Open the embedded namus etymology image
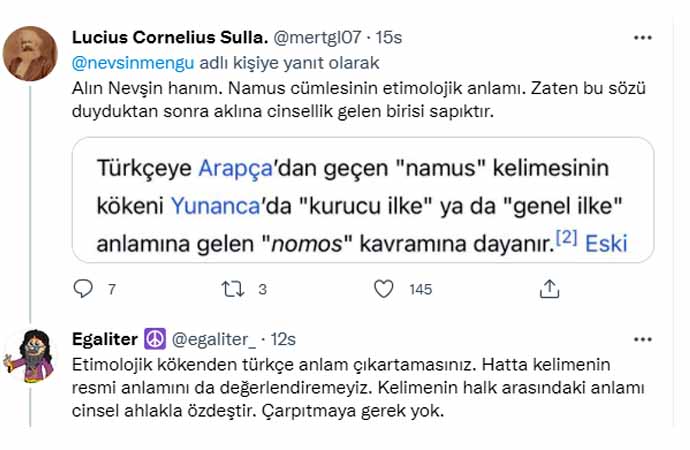Screen dimensions: 690x450 [363, 200]
